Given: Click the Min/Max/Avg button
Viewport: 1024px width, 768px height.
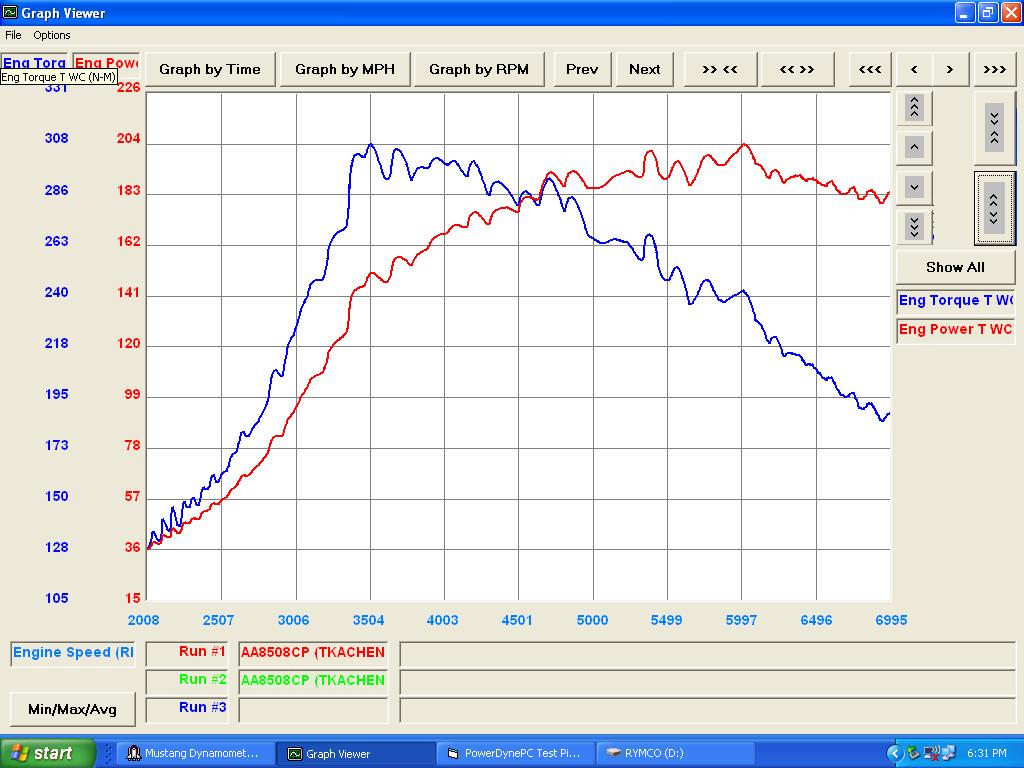Looking at the screenshot, I should tap(72, 709).
